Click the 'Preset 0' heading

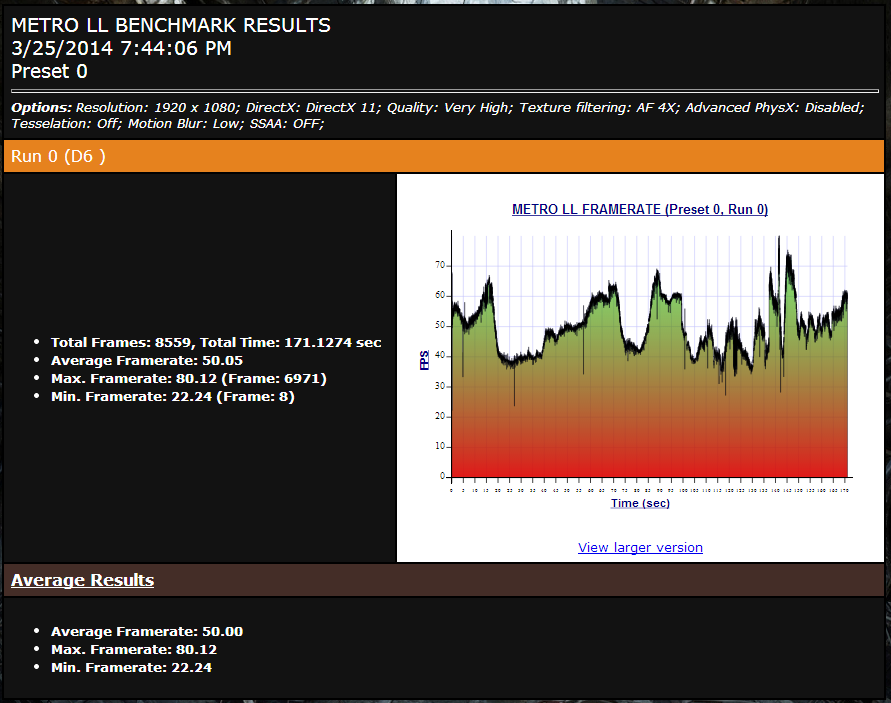pyautogui.click(x=49, y=72)
